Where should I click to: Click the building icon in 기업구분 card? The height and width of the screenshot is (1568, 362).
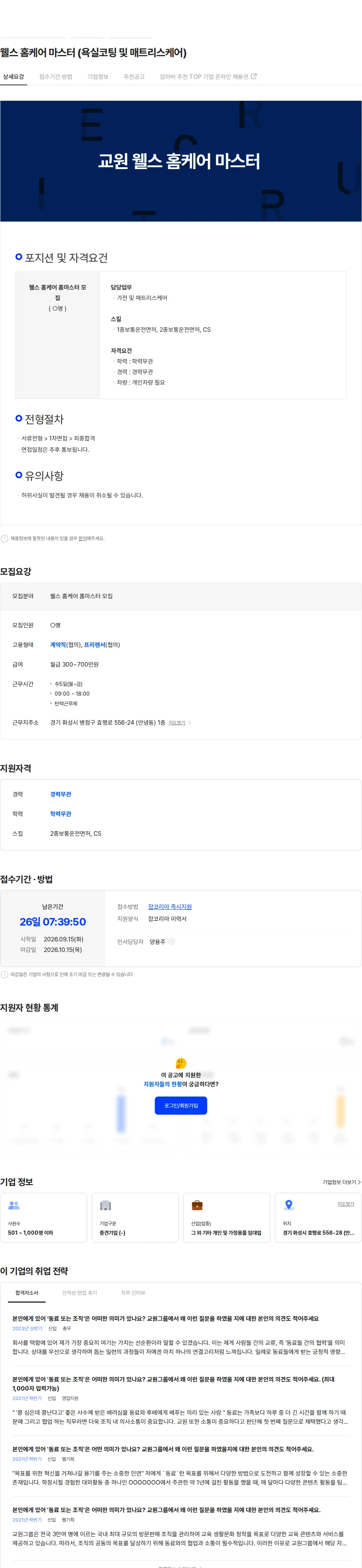tap(105, 1205)
